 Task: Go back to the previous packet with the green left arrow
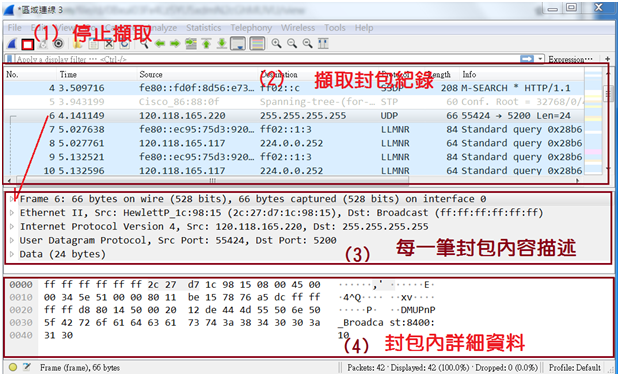coord(160,44)
